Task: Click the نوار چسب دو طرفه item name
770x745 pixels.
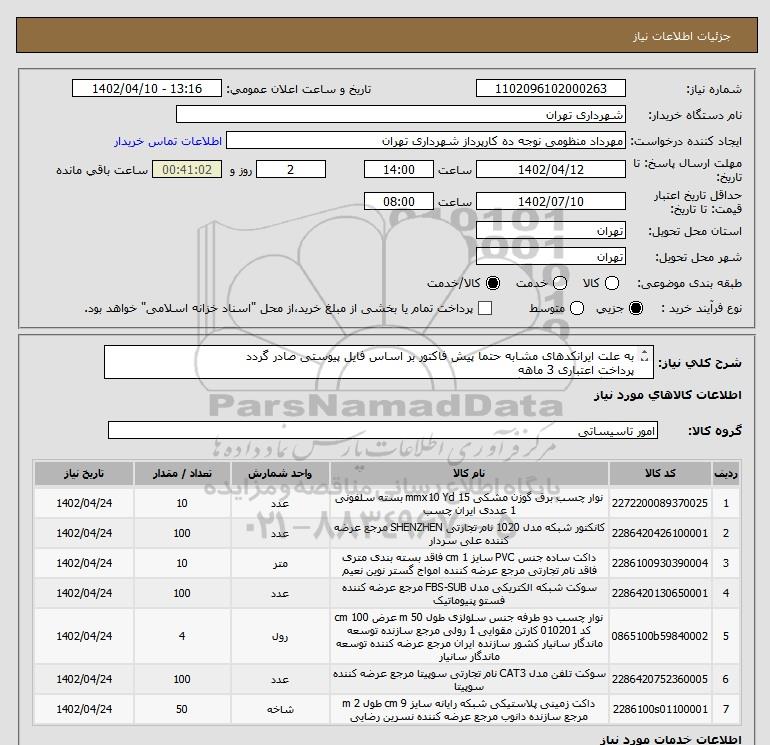Action: 469,636
